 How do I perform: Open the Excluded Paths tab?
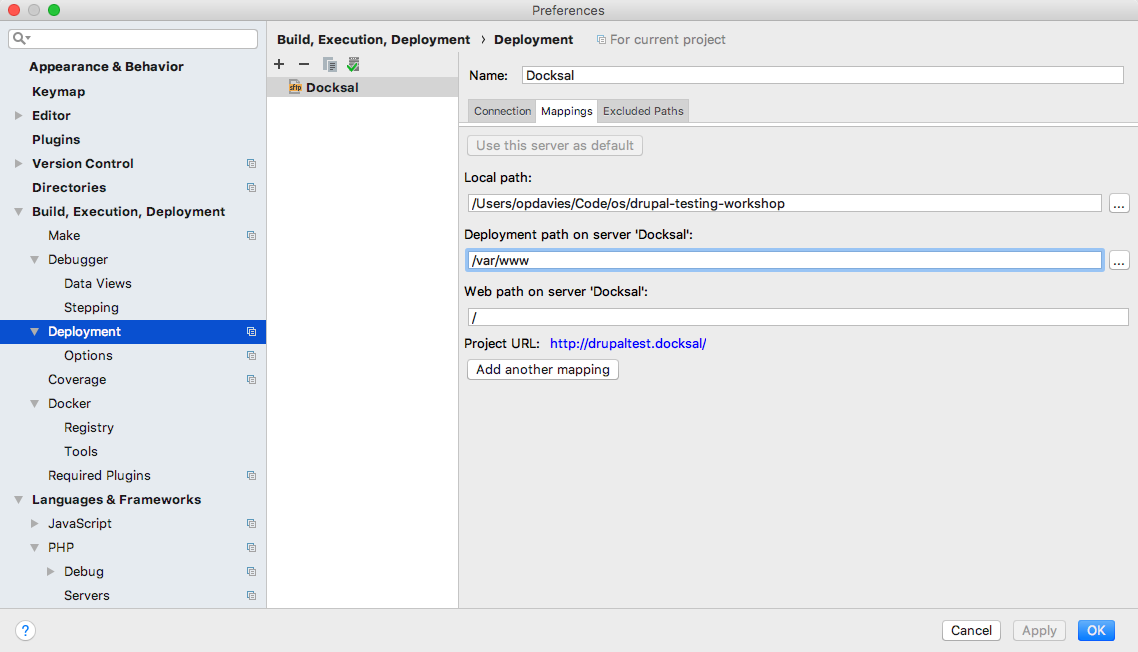point(643,111)
